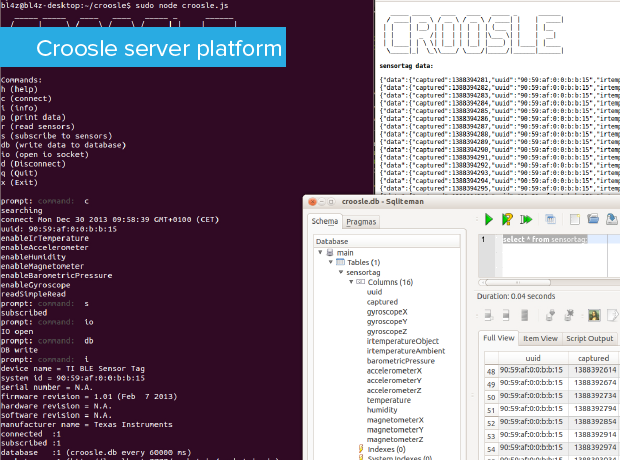Click the New row icon in results toolbar
The image size is (620, 460).
(488, 315)
